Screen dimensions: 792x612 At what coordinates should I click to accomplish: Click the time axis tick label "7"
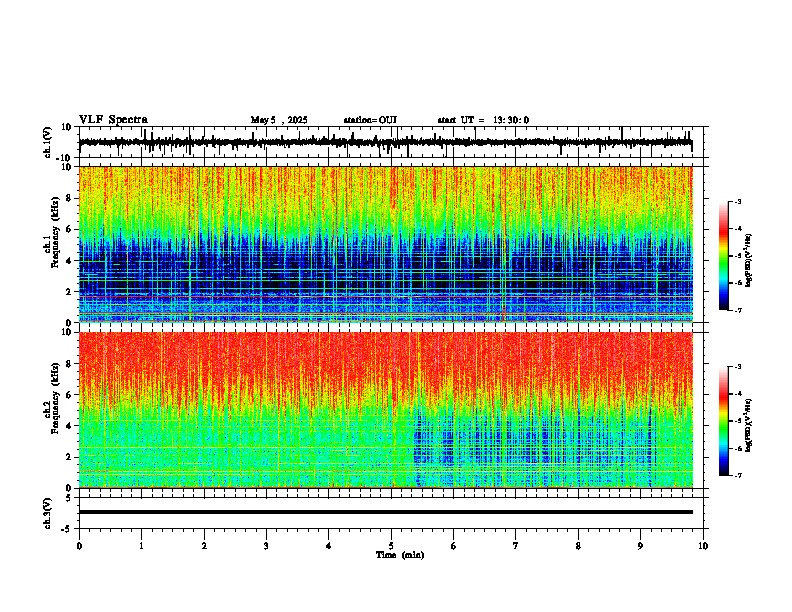pos(516,546)
